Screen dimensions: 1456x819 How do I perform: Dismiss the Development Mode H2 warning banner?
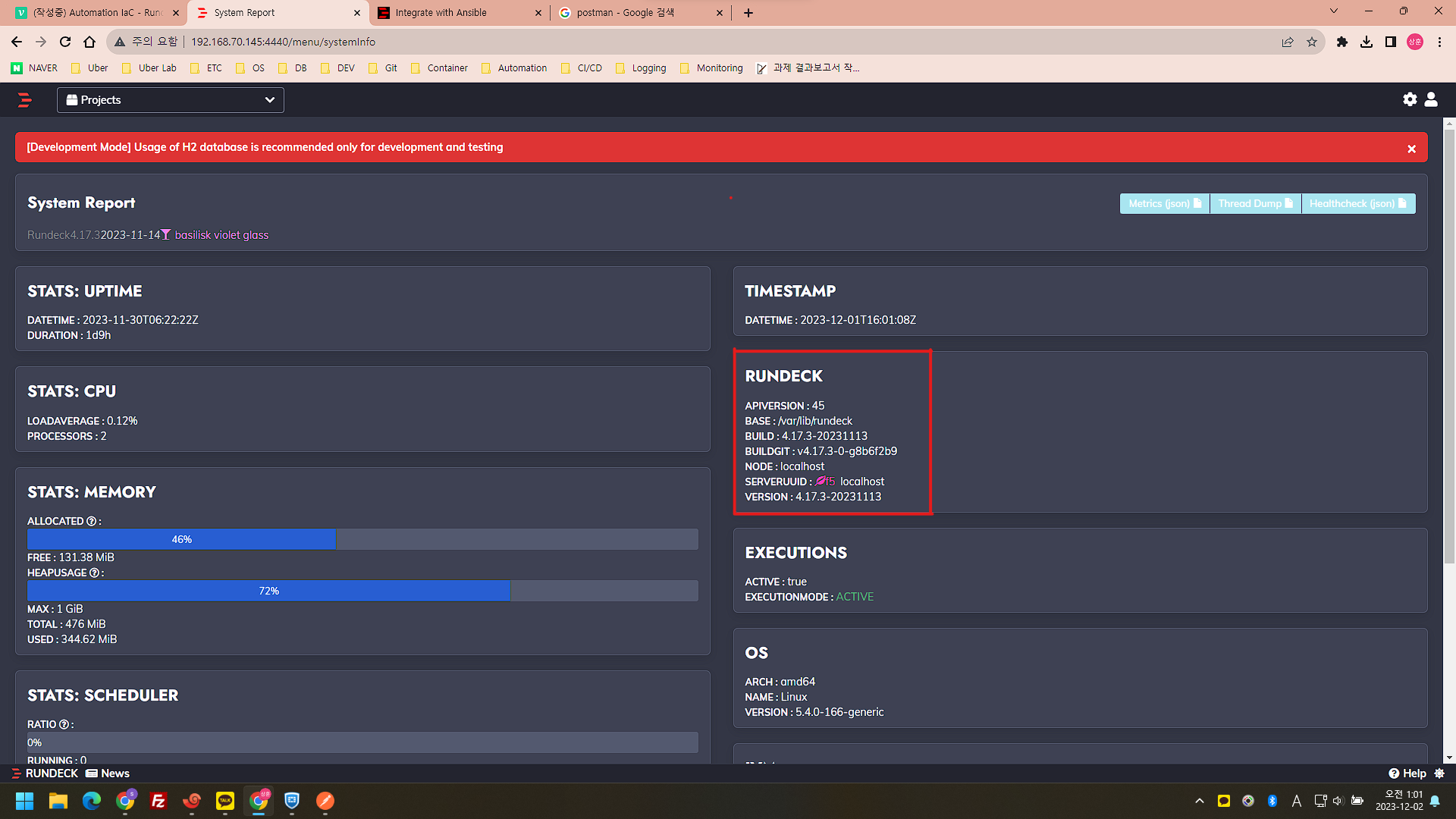(x=1412, y=149)
